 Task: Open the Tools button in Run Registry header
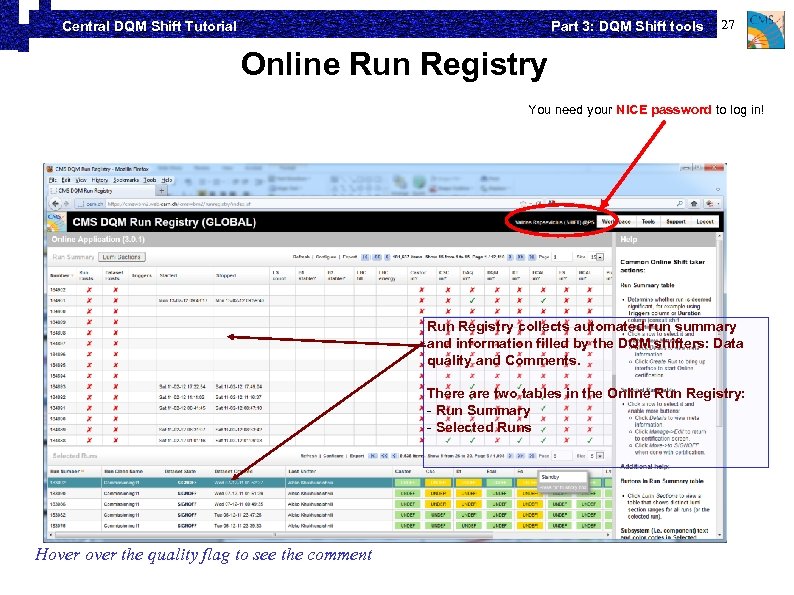[648, 222]
